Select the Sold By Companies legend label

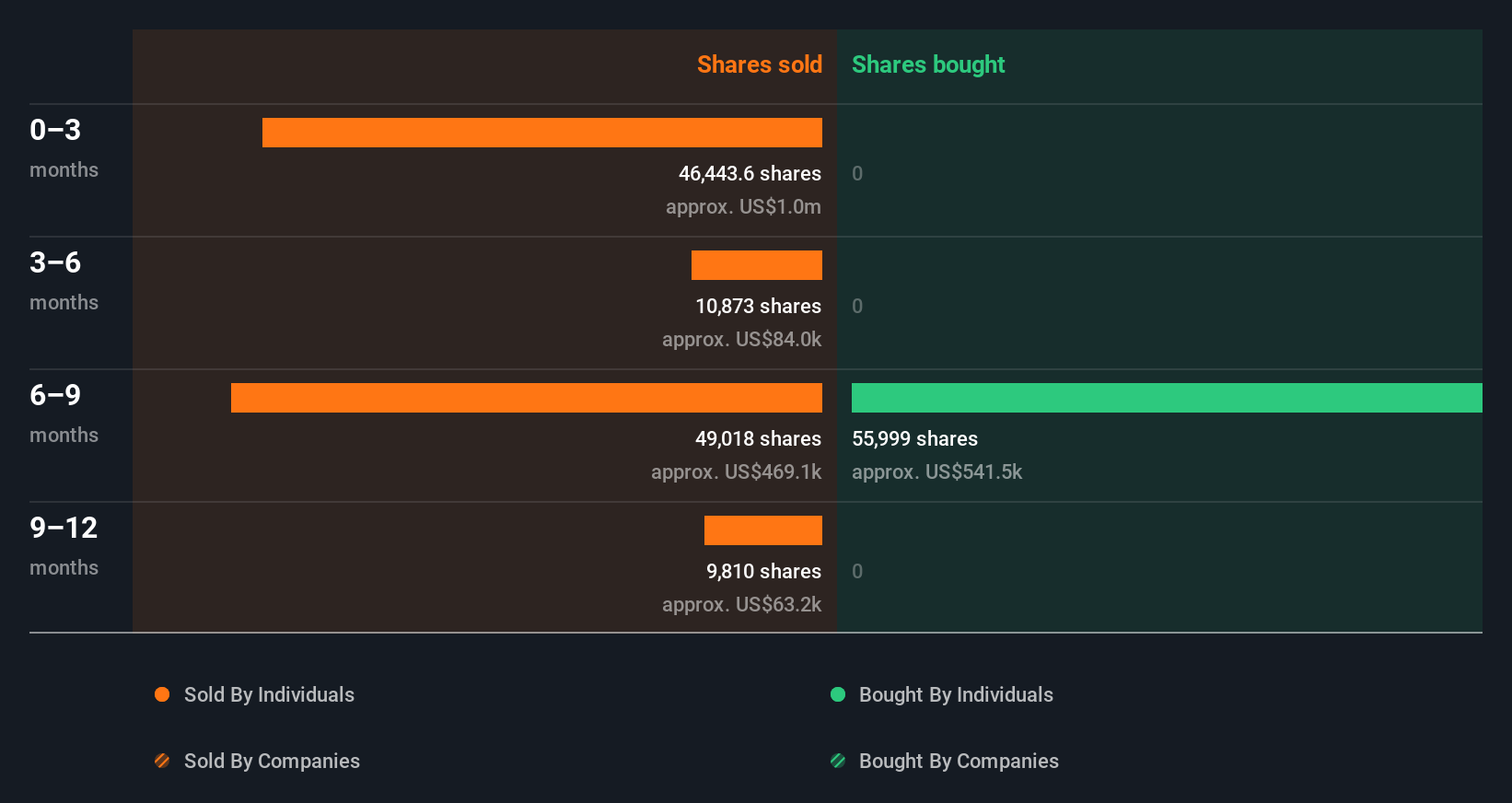coord(272,762)
